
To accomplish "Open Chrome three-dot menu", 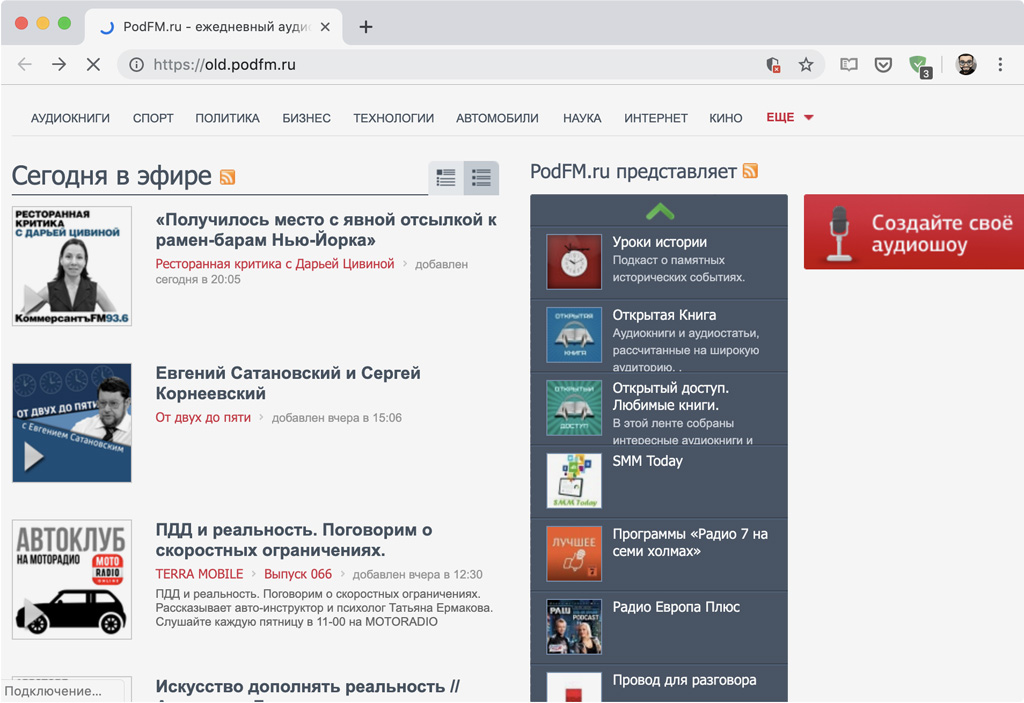I will [1000, 64].
